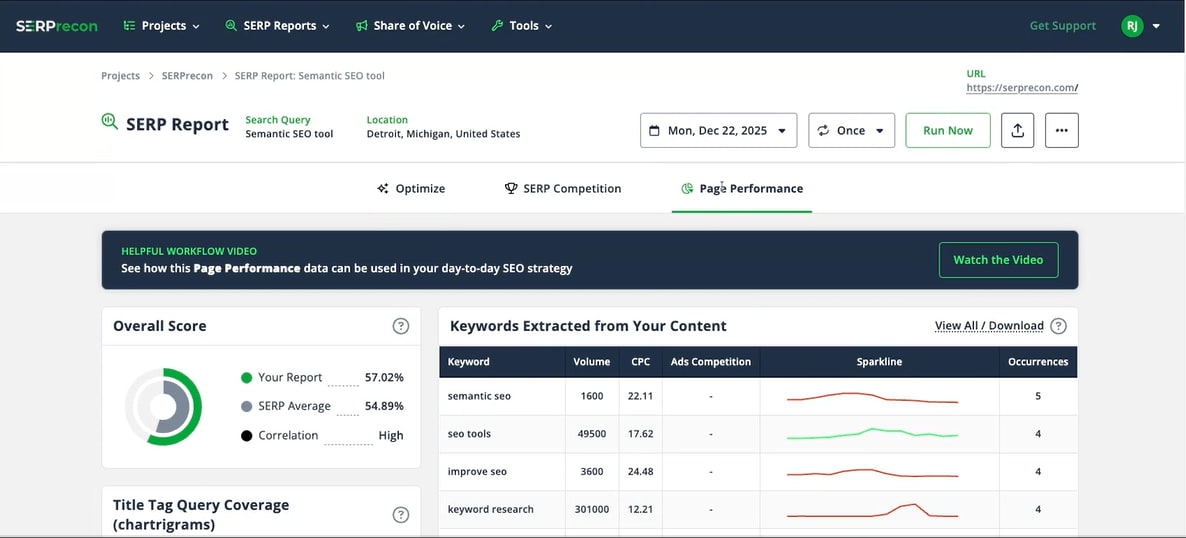Open the date picker Mon, Dec 22, 2025
The height and width of the screenshot is (538, 1186).
718,131
